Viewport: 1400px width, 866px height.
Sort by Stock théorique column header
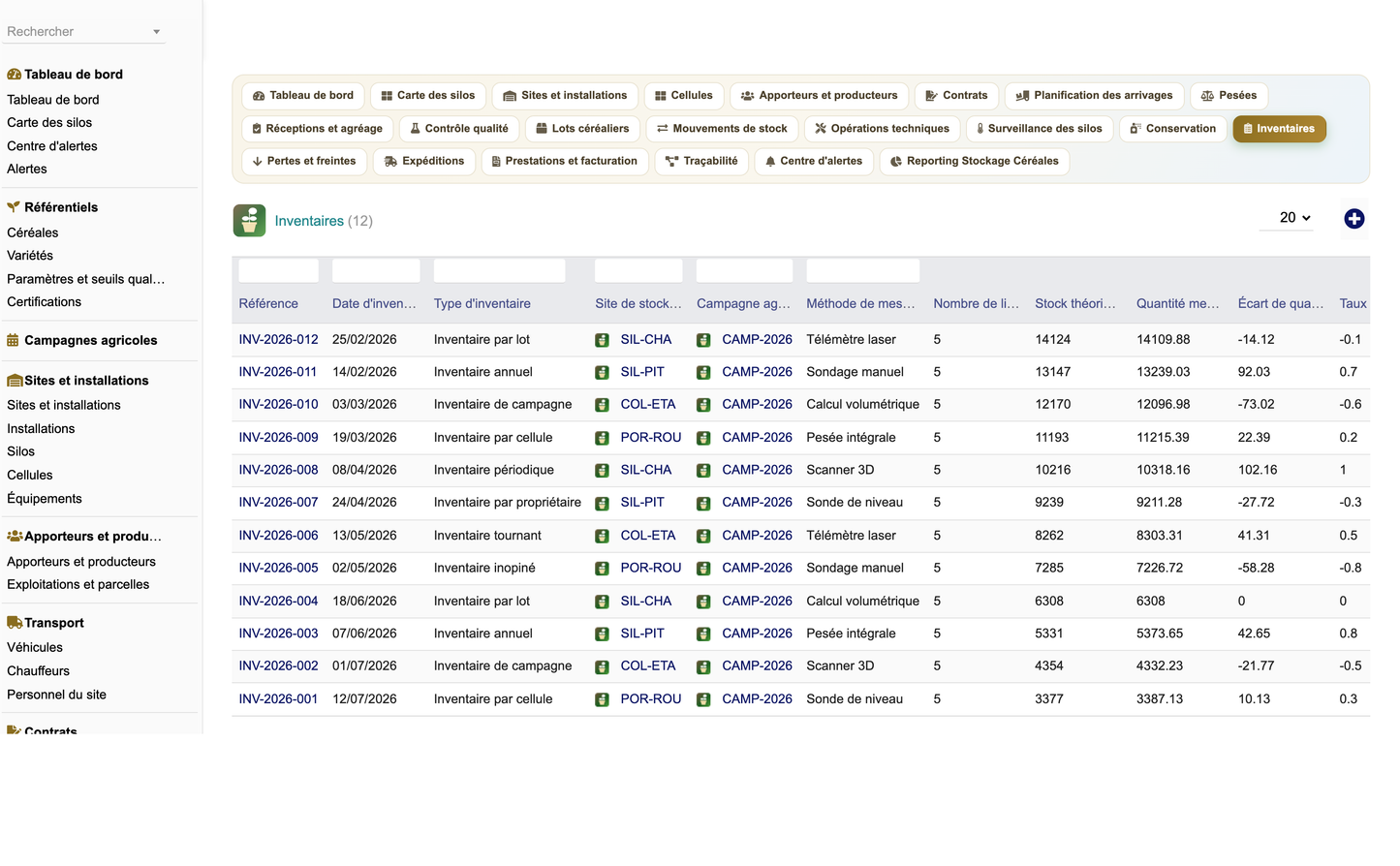(1074, 304)
